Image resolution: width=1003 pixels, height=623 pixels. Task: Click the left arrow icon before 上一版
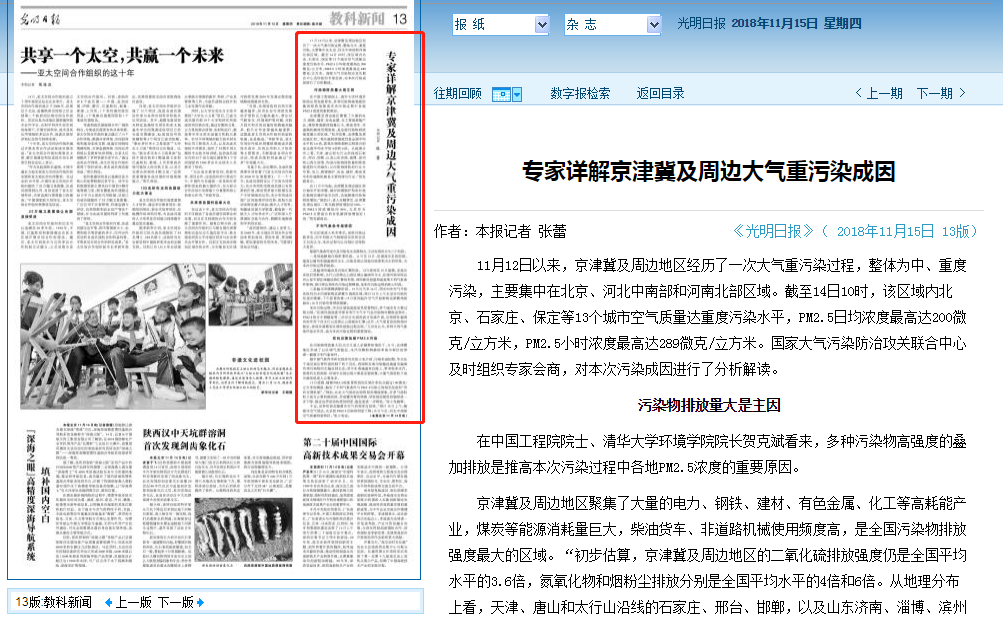(x=106, y=602)
